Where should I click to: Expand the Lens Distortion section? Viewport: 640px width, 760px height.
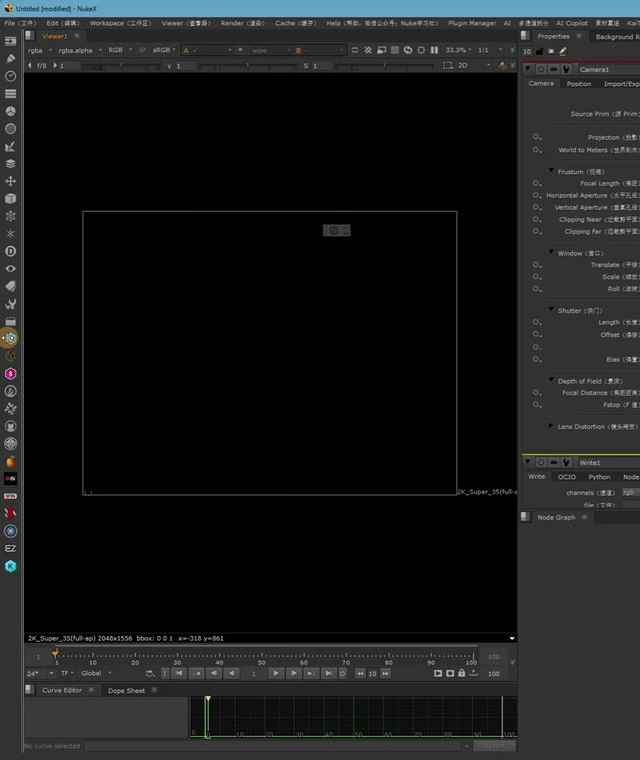551,426
